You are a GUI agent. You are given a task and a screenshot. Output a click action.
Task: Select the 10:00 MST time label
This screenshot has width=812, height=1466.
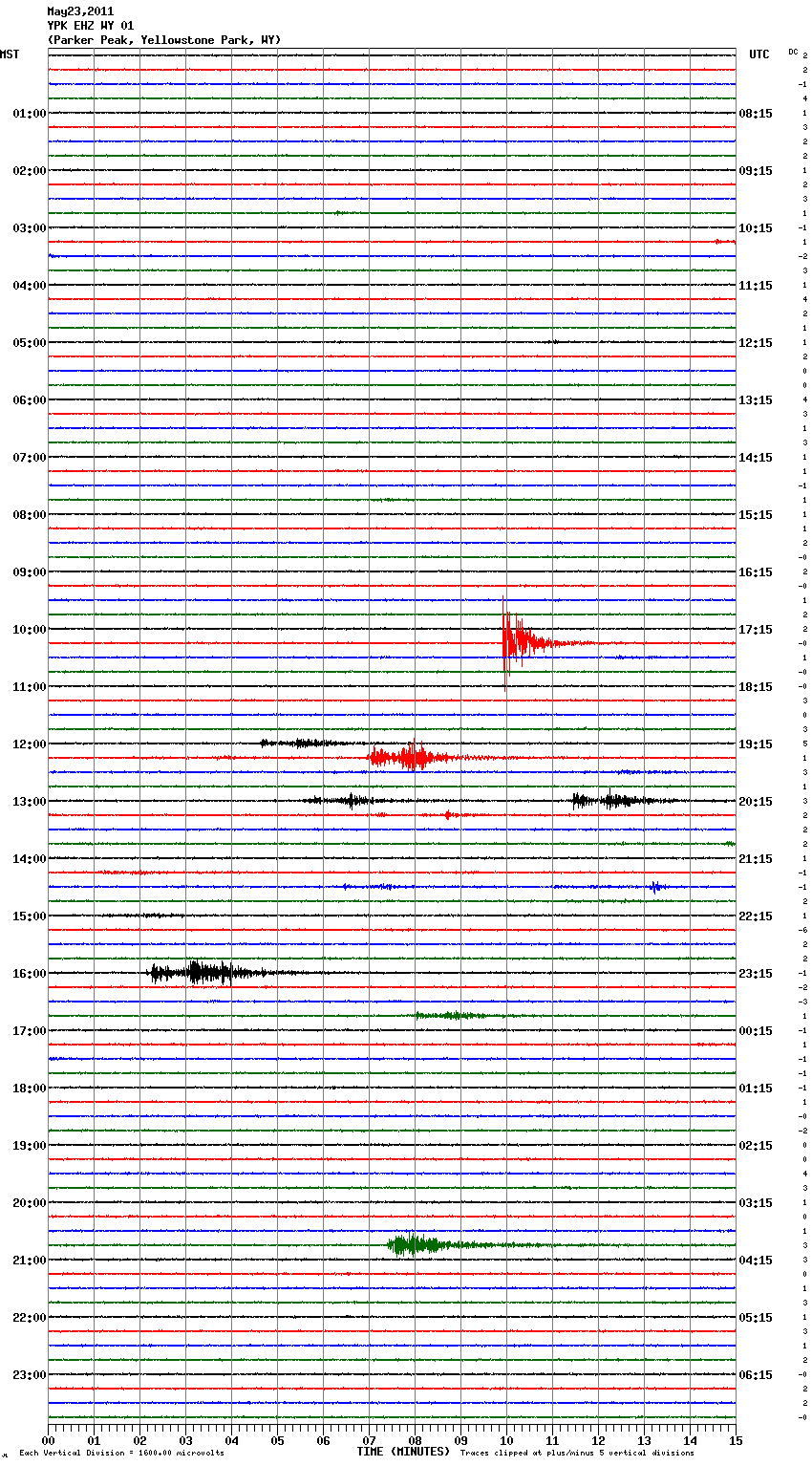click(x=30, y=630)
